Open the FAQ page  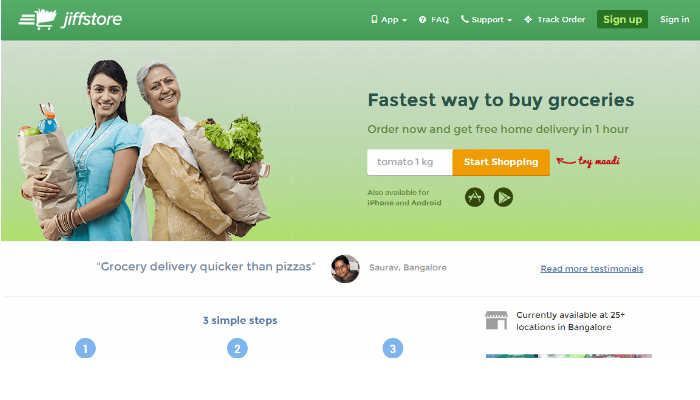[x=434, y=20]
